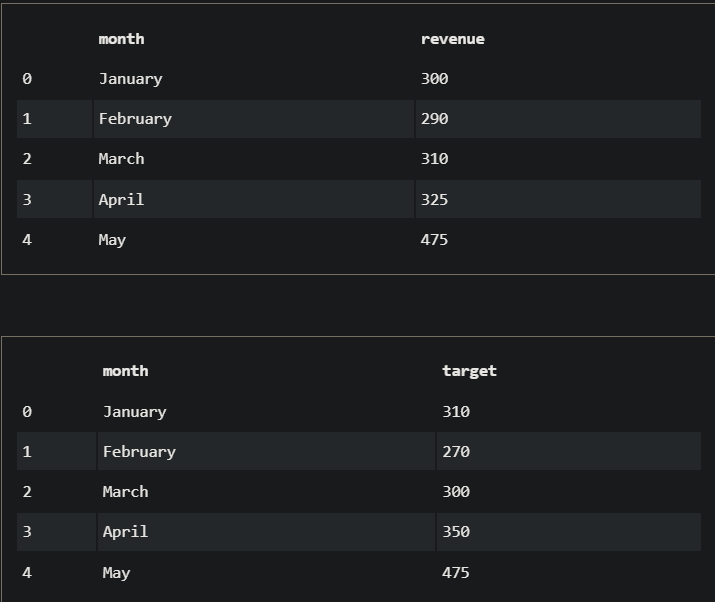Click the target column header
The image size is (715, 602).
[469, 371]
